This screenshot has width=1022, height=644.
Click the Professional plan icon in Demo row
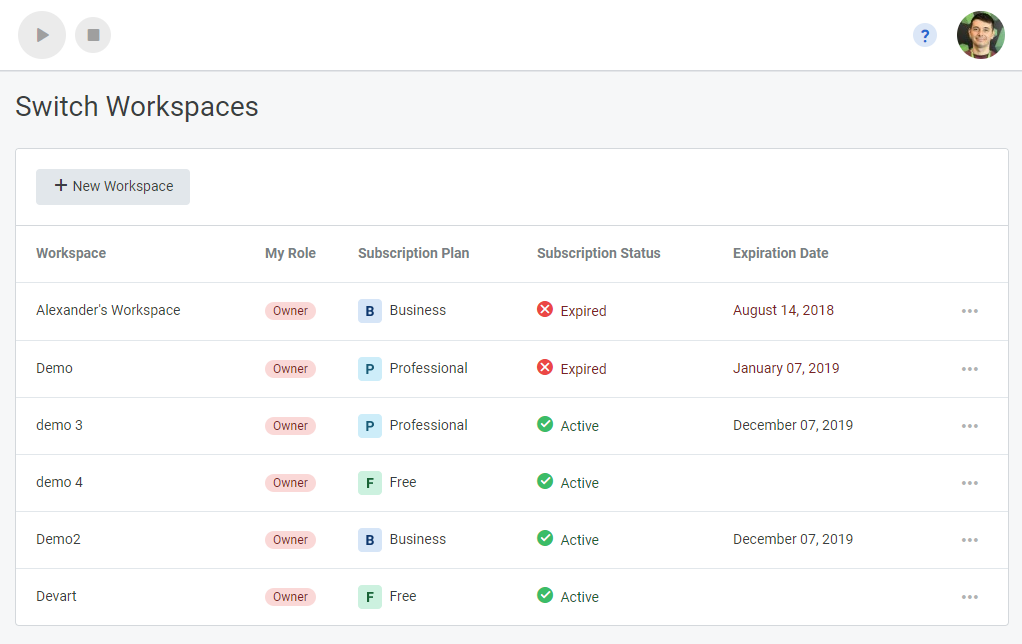tap(370, 369)
